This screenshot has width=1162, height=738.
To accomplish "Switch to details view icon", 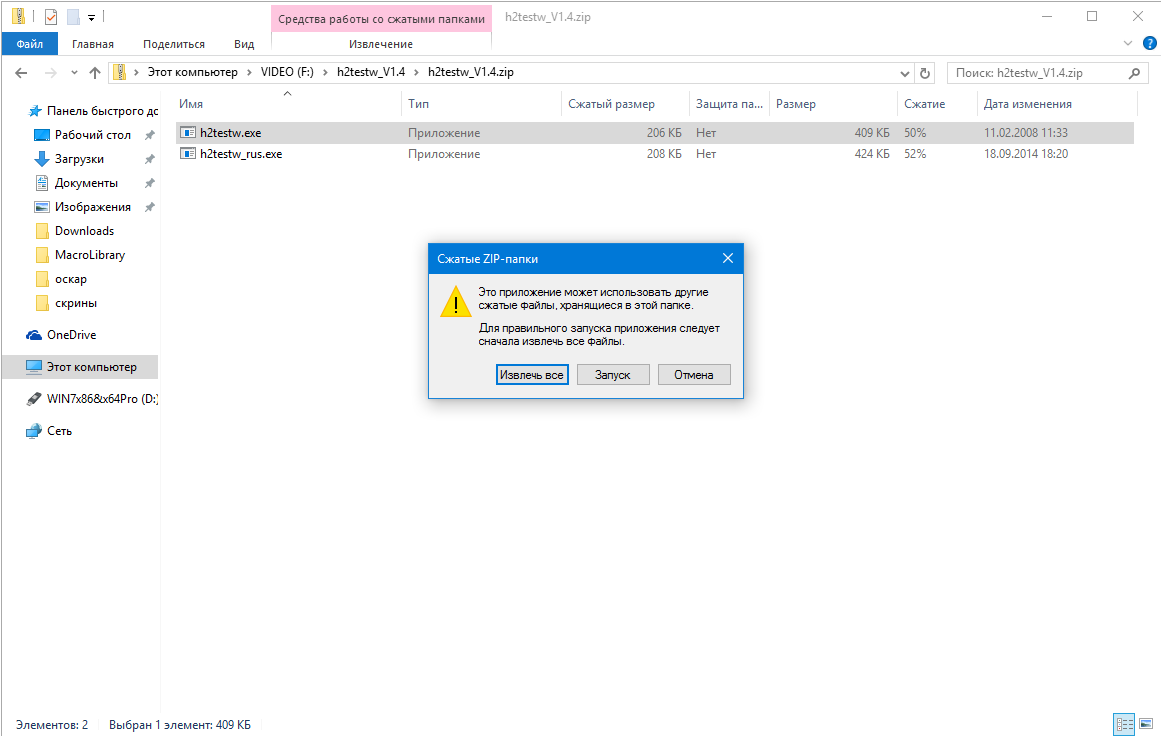I will 1124,724.
